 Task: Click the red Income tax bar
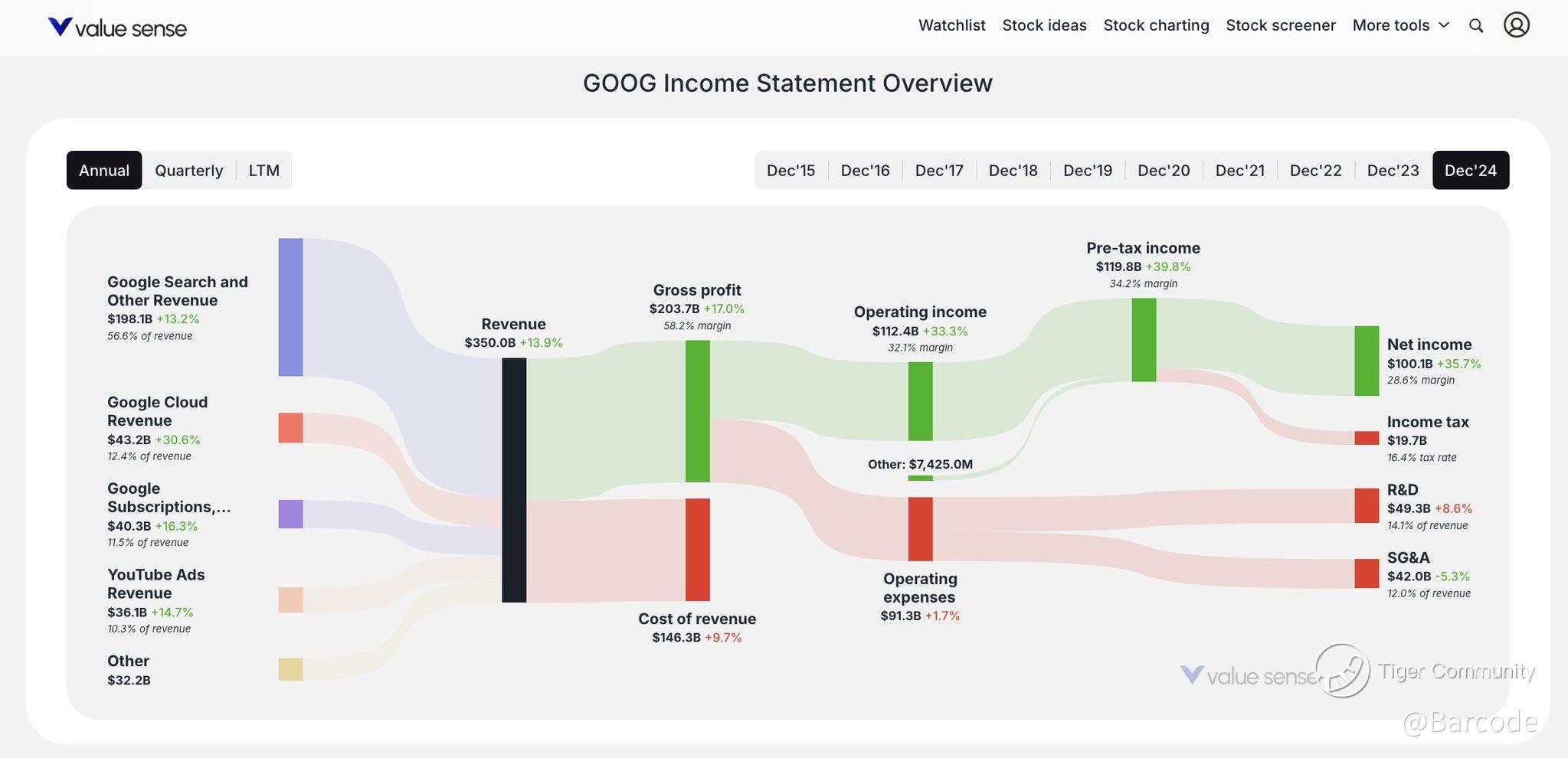point(1367,438)
